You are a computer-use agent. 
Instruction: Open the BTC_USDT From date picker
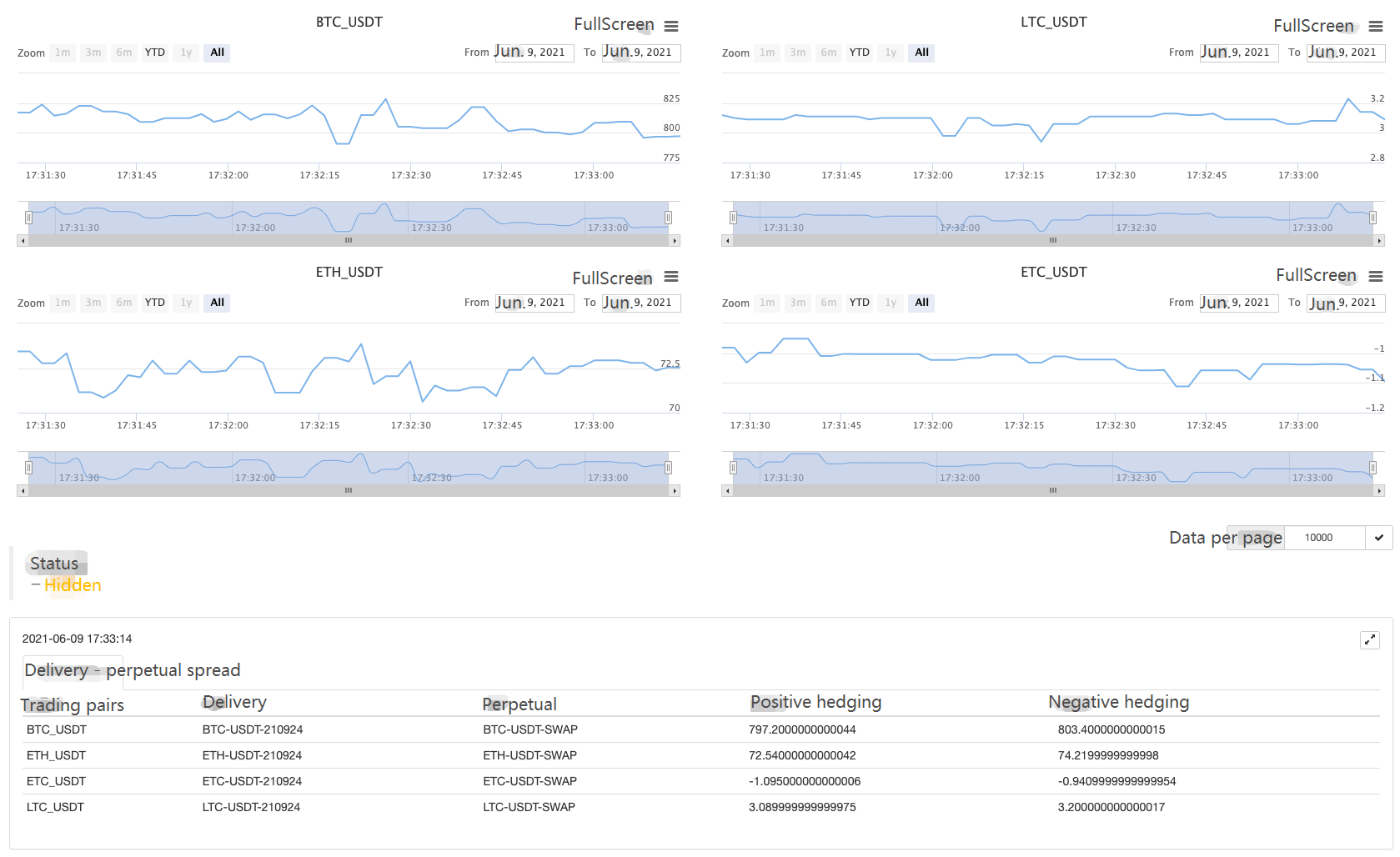534,53
